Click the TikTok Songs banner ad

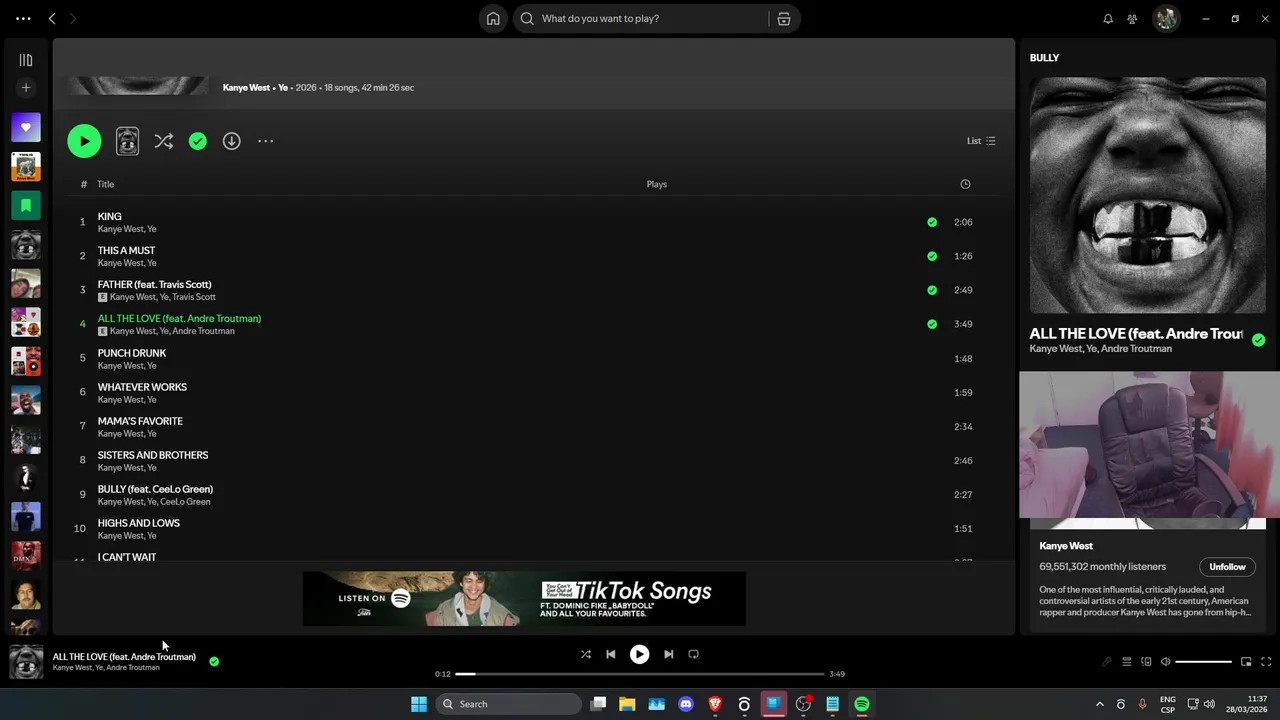coord(524,599)
